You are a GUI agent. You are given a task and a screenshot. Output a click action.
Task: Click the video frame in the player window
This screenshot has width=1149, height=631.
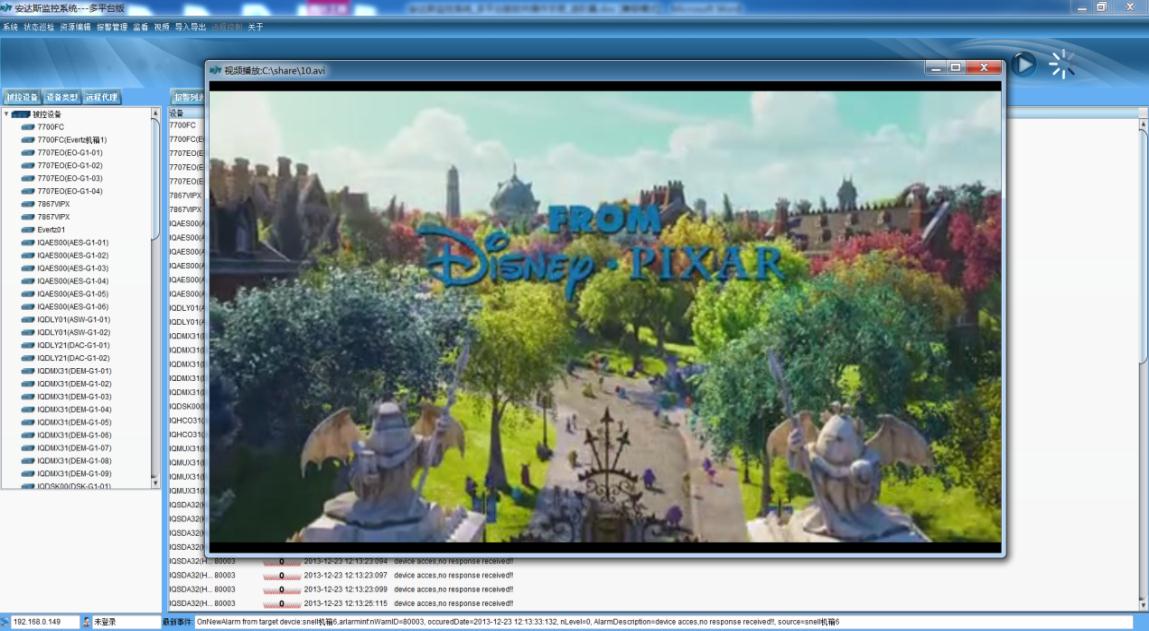pos(605,317)
